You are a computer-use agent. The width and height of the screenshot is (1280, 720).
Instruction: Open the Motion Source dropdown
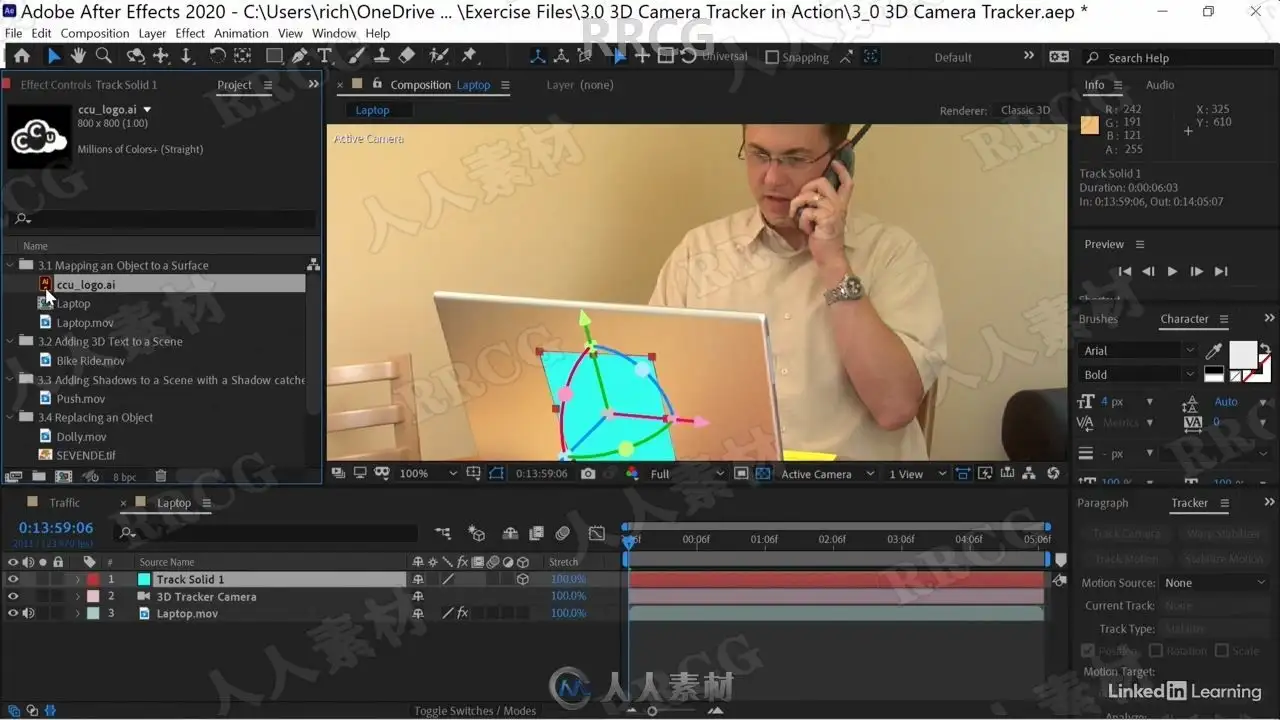tap(1215, 583)
